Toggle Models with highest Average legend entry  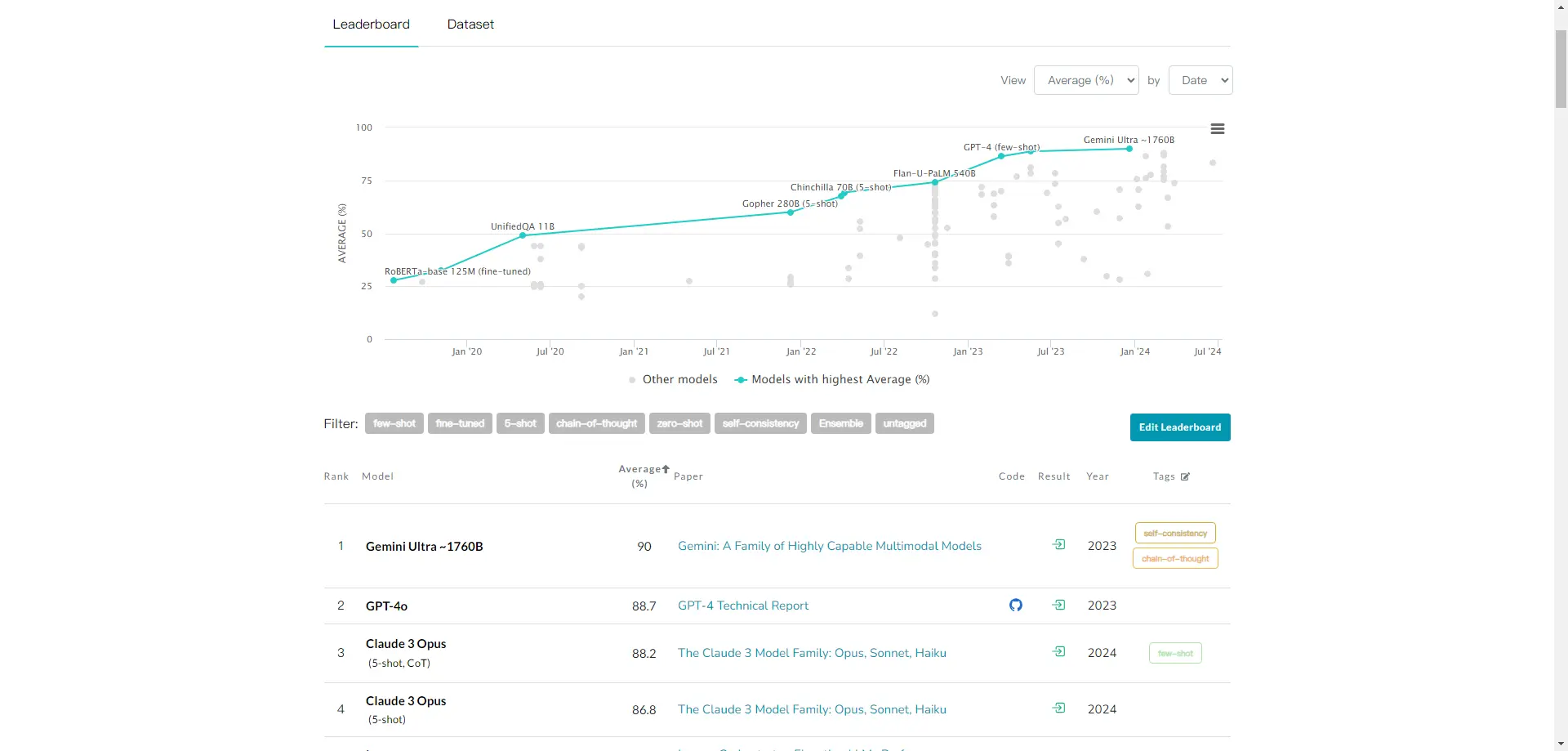click(832, 379)
